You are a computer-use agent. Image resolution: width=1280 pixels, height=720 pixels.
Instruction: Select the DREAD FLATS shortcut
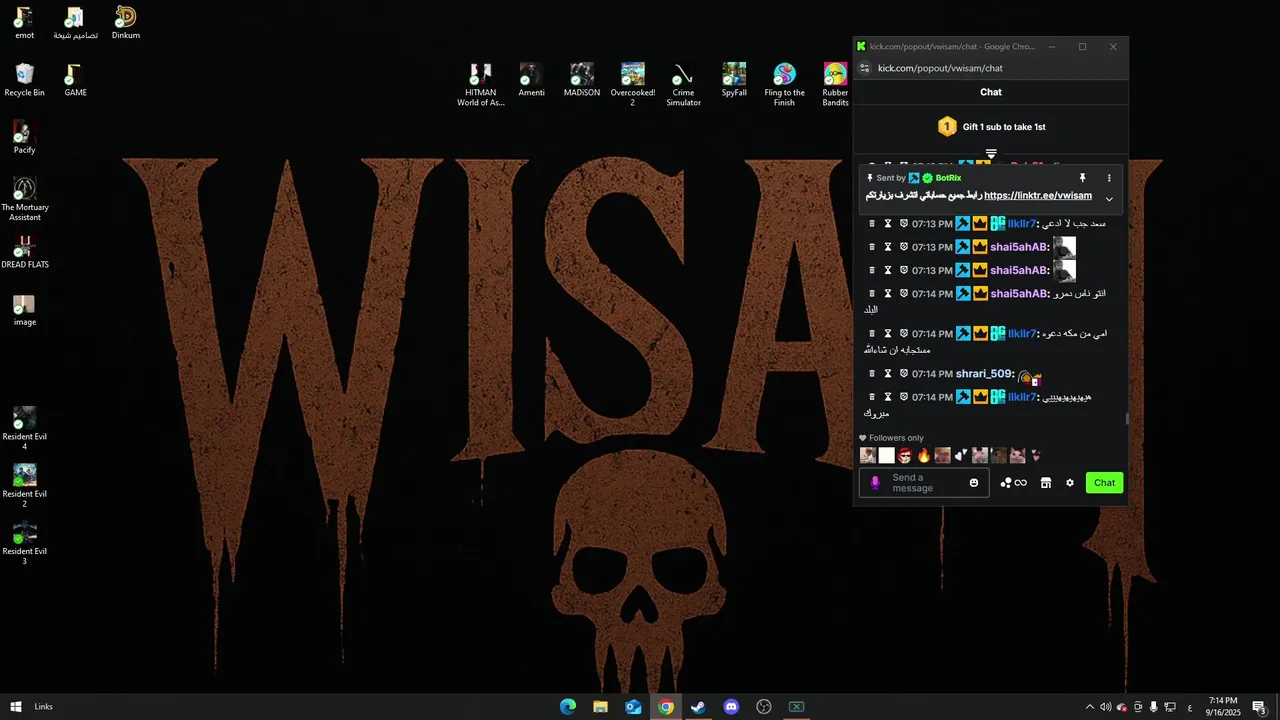click(24, 252)
